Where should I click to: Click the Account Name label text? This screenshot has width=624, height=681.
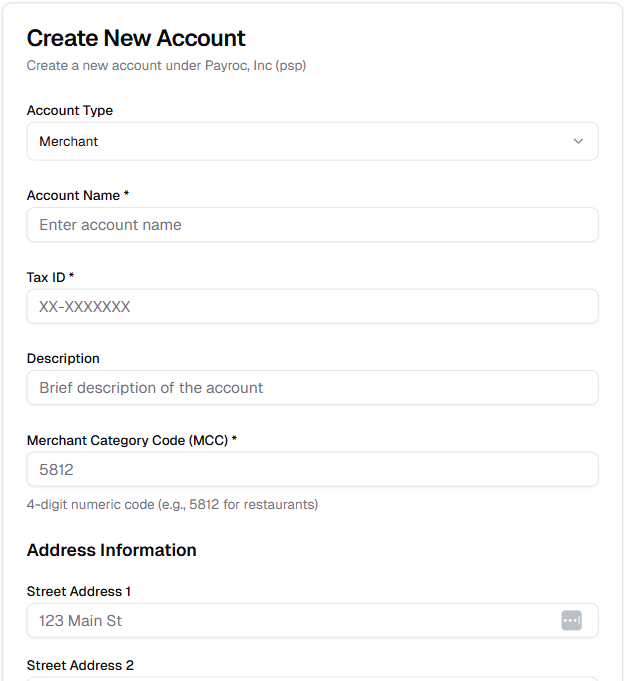(73, 196)
